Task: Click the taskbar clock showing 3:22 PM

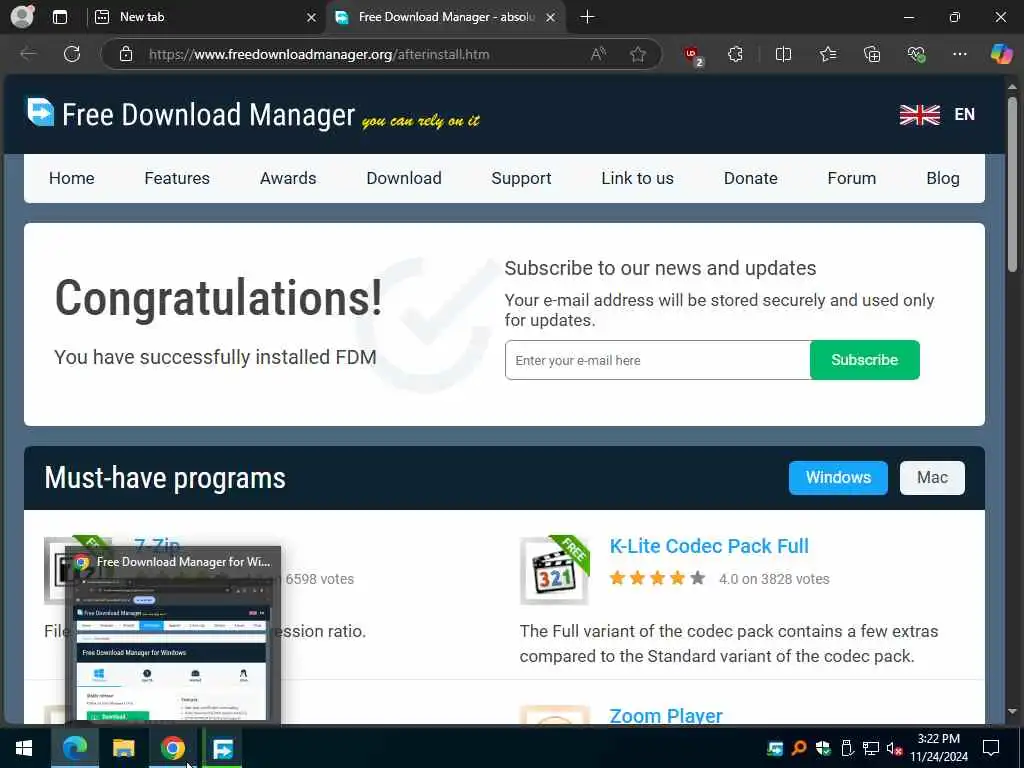Action: (x=939, y=748)
